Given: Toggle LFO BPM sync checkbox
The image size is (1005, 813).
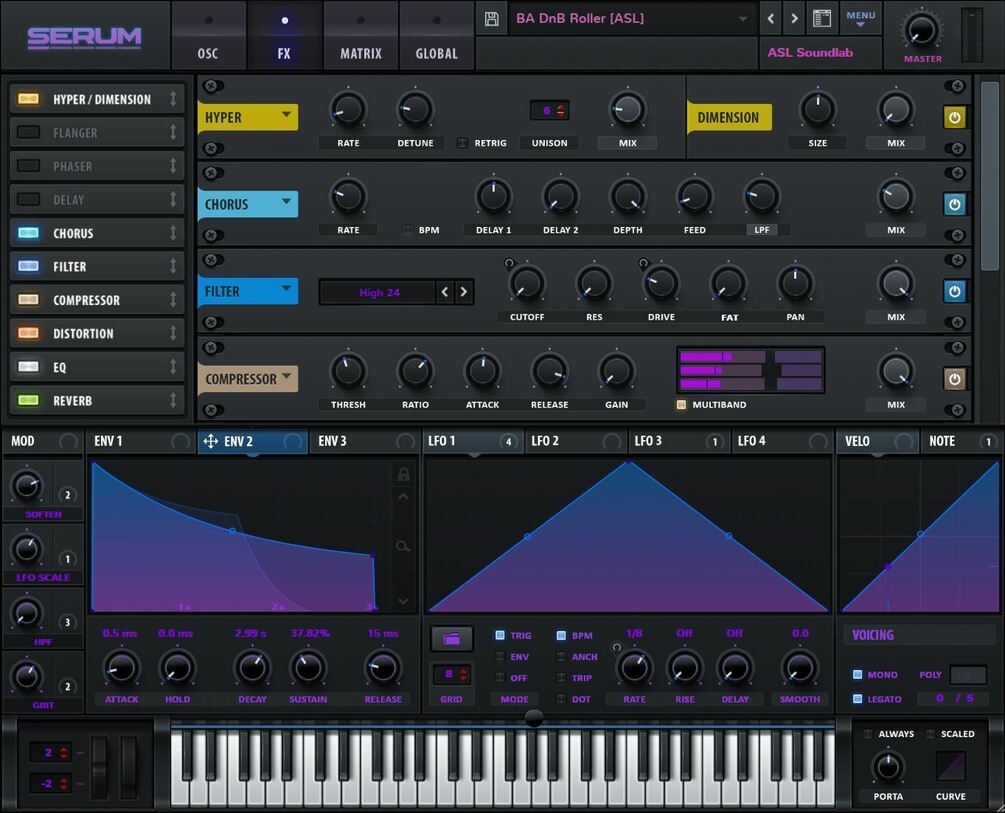Looking at the screenshot, I should point(561,635).
